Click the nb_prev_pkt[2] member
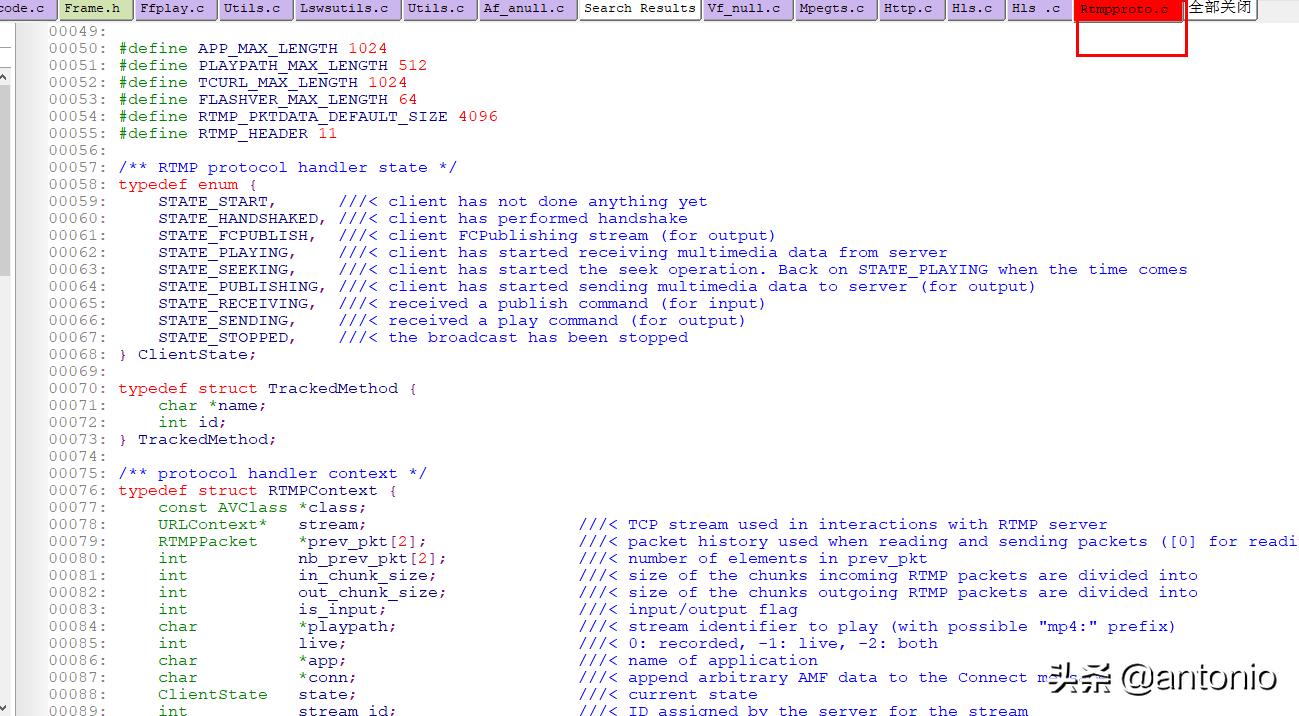 (368, 558)
